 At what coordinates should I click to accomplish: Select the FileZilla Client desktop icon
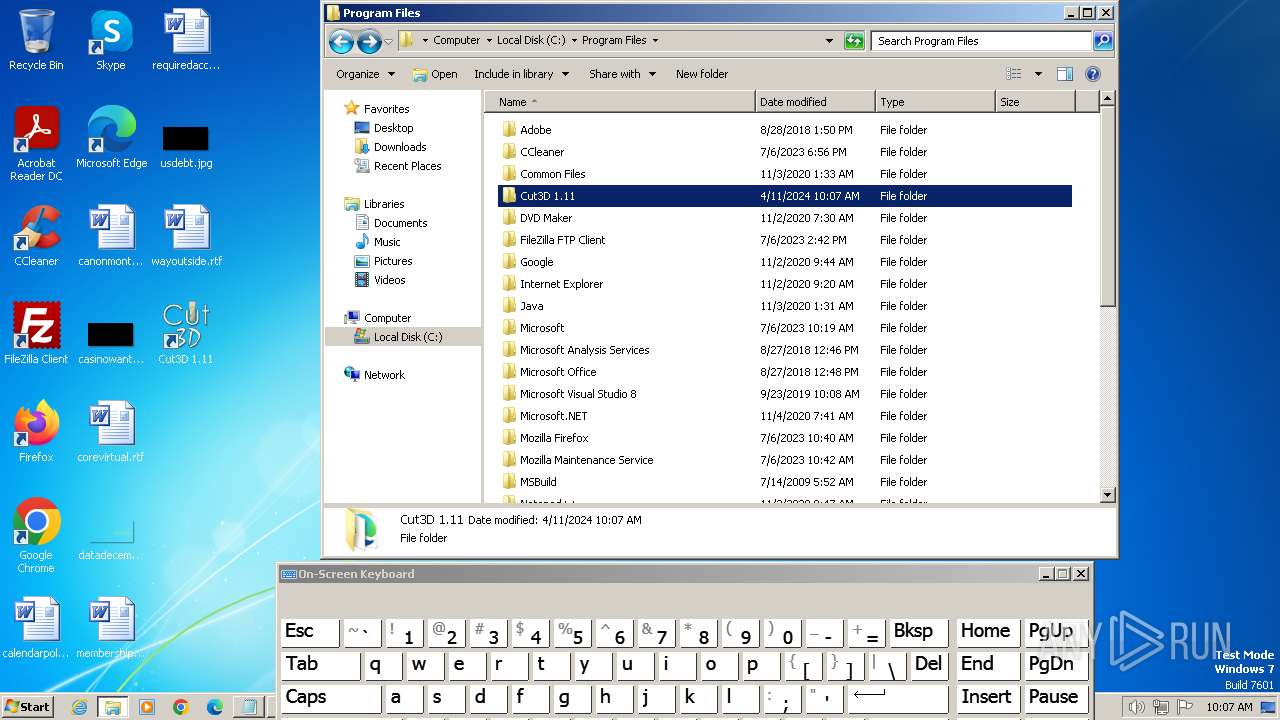[36, 334]
